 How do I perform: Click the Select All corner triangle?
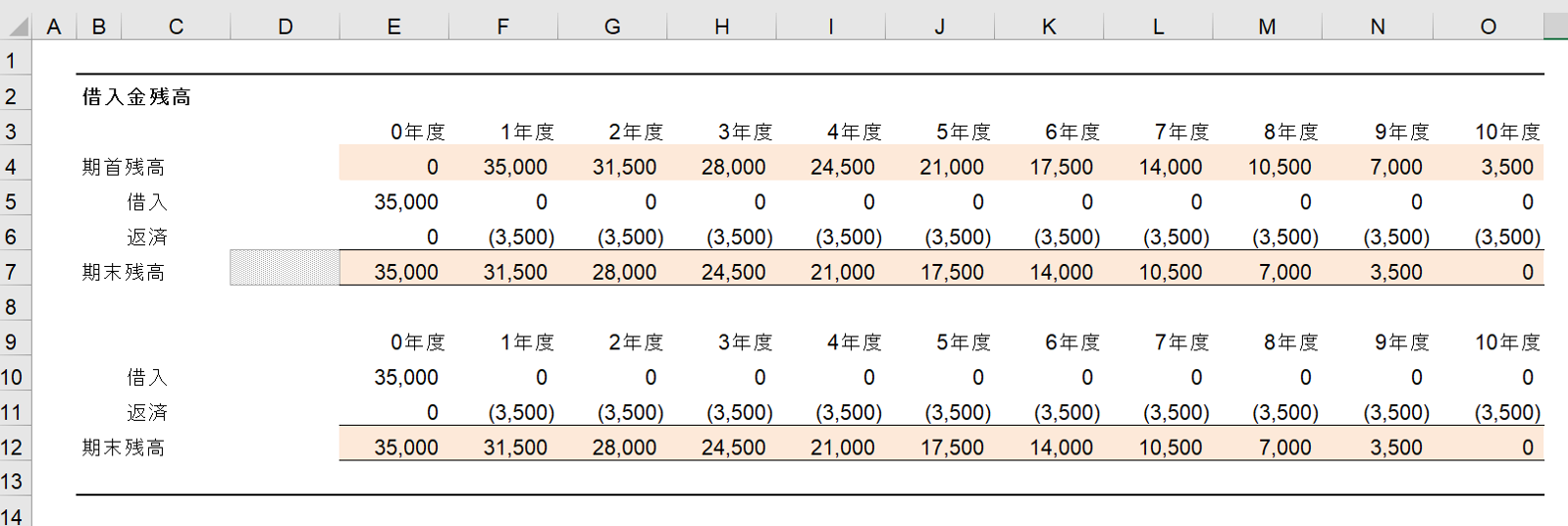coord(17,26)
